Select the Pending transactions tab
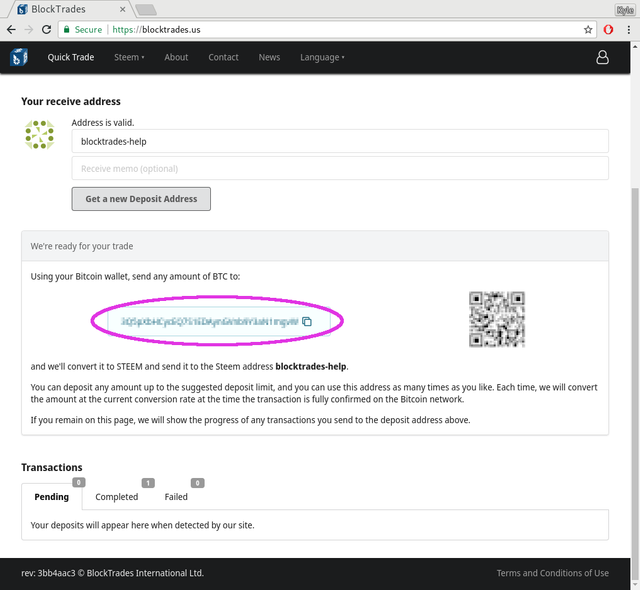640x590 pixels. coord(51,497)
